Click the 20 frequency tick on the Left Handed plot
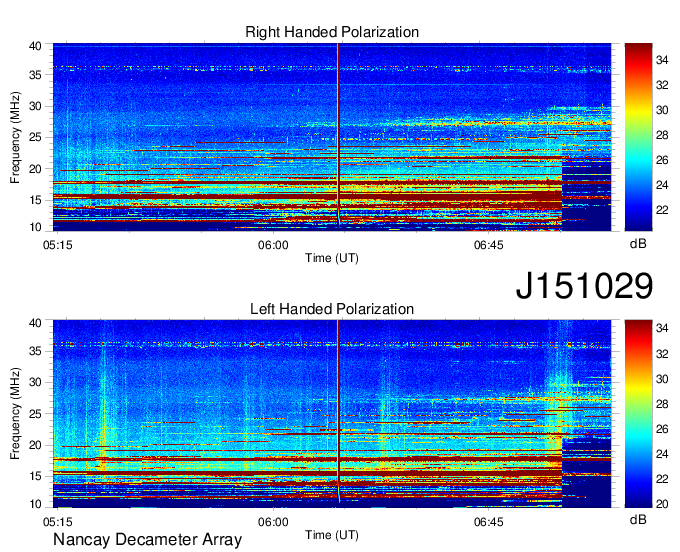680x552 pixels. click(x=35, y=445)
